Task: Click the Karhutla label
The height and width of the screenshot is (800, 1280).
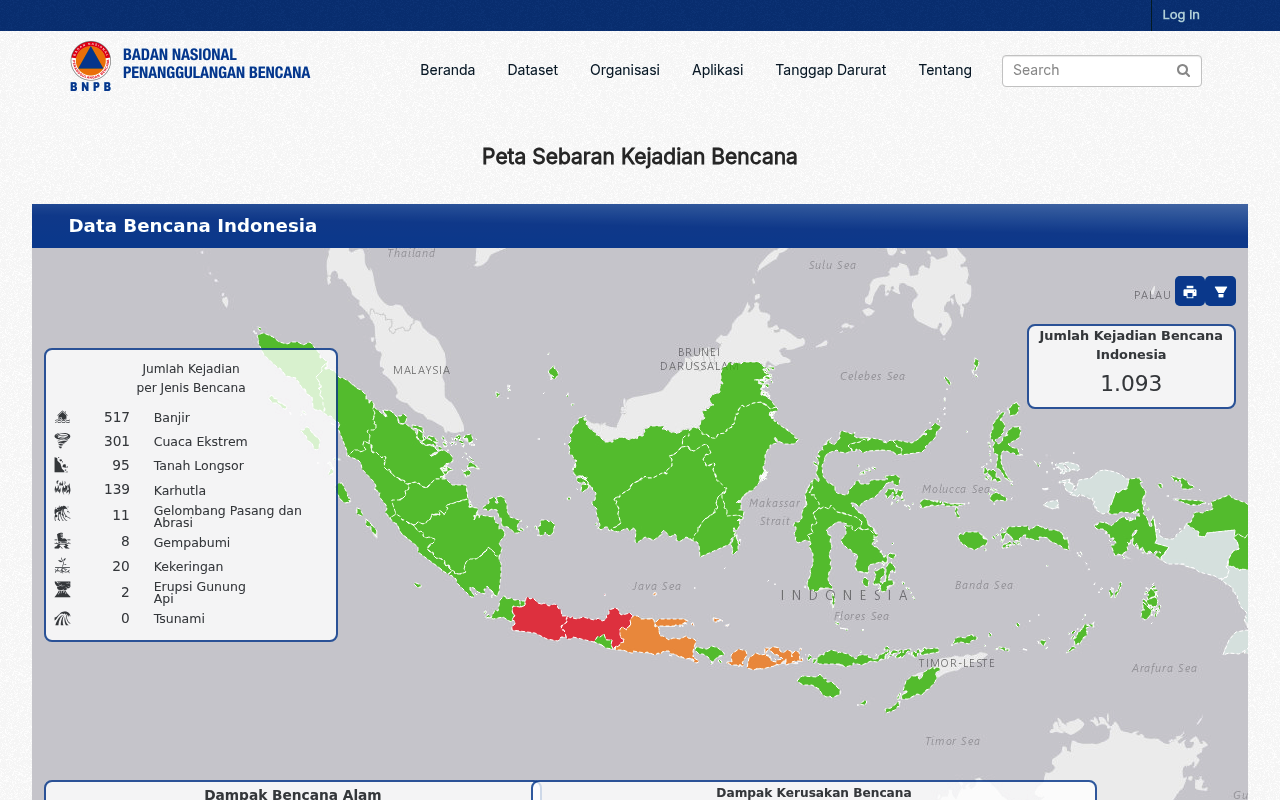Action: pos(180,491)
